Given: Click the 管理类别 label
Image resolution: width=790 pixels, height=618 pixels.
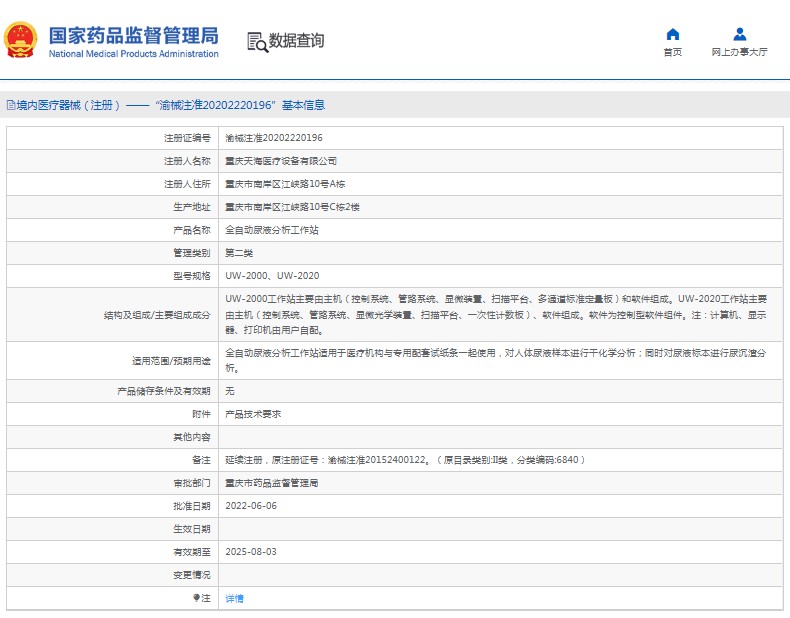Looking at the screenshot, I should 192,253.
